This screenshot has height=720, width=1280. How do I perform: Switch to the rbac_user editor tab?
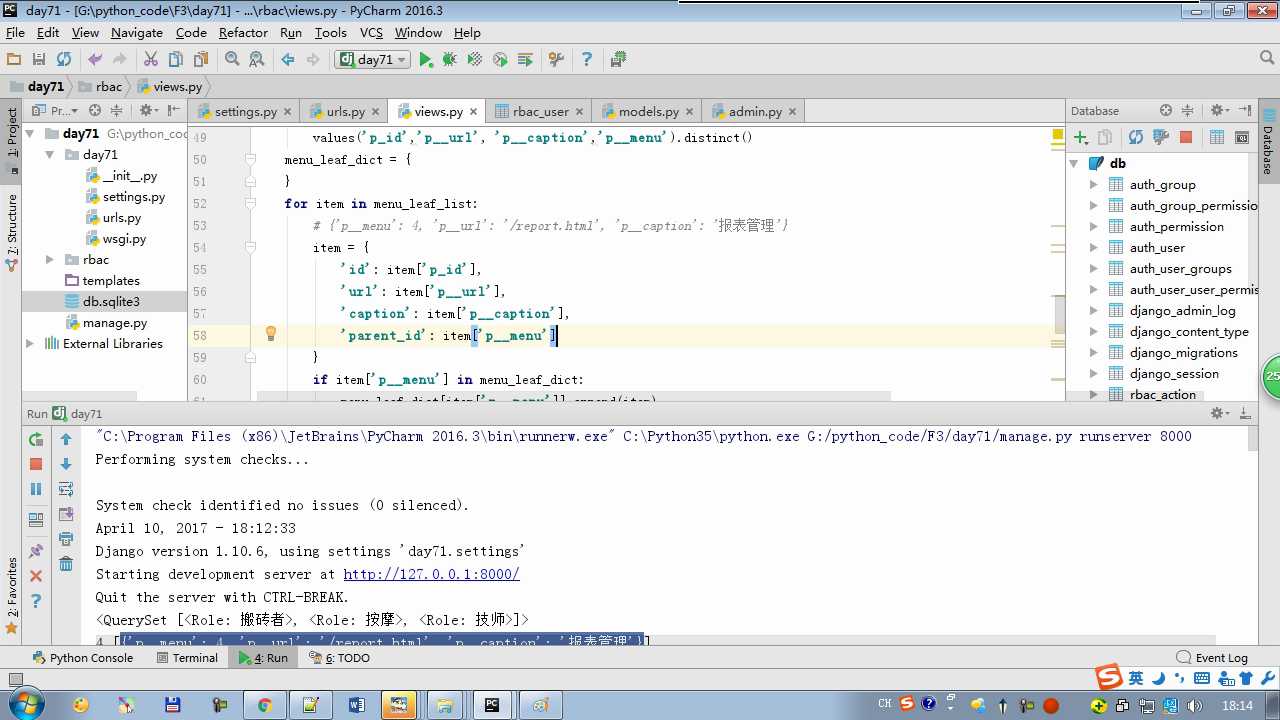(540, 111)
